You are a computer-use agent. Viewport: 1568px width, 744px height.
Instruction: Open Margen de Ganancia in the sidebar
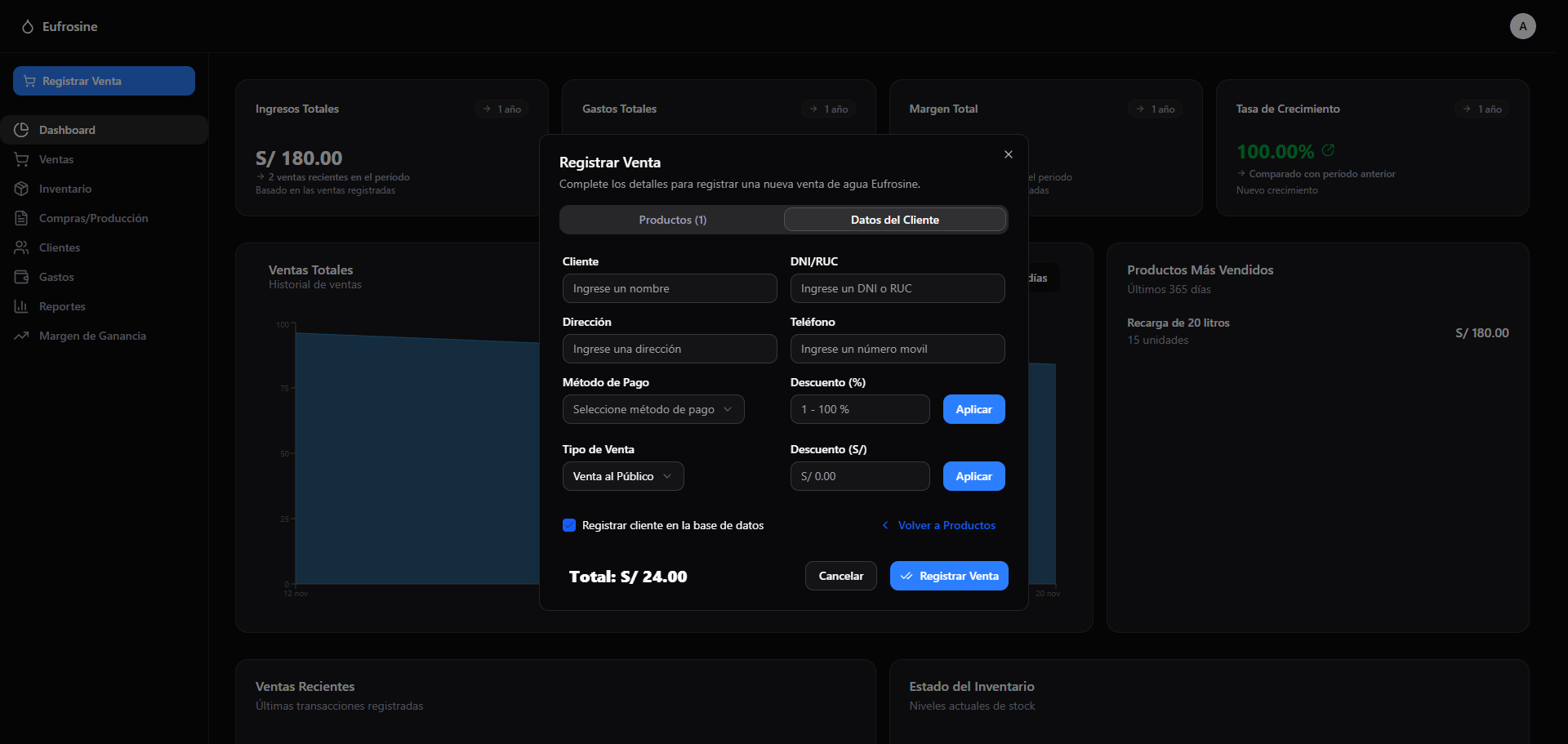coord(104,336)
